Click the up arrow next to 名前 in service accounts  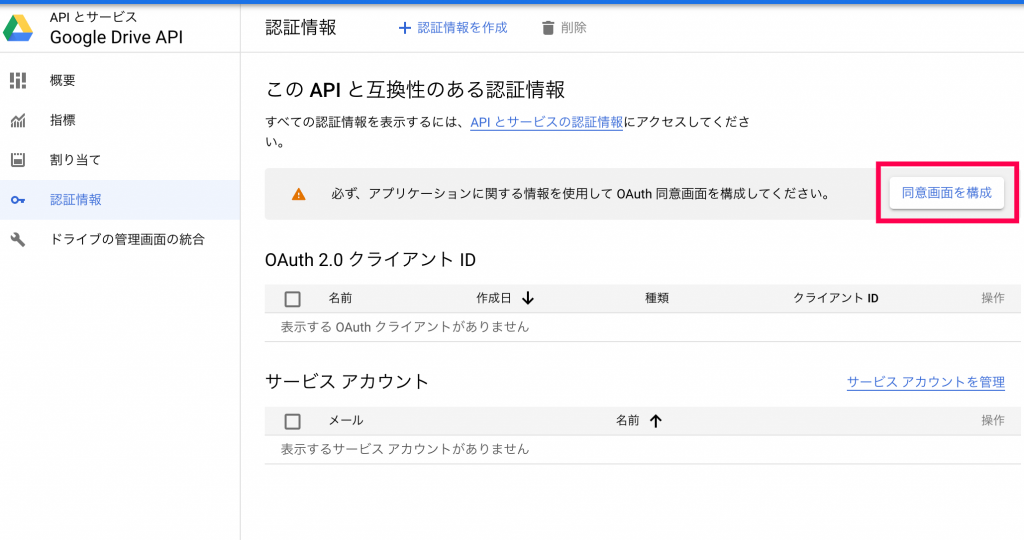656,421
